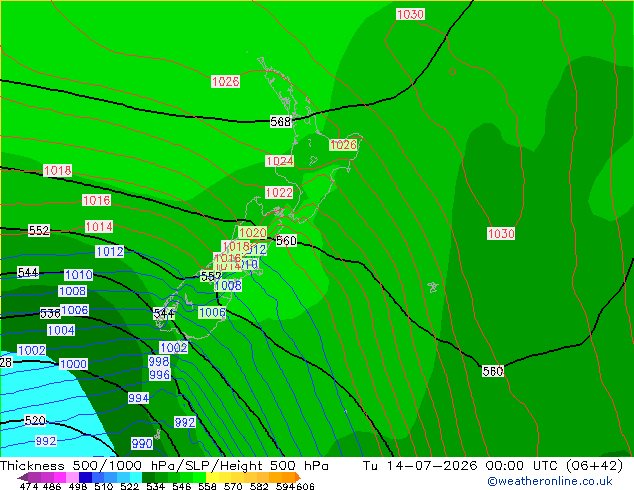
Task: Click the legend value 498
Action: [x=78, y=486]
